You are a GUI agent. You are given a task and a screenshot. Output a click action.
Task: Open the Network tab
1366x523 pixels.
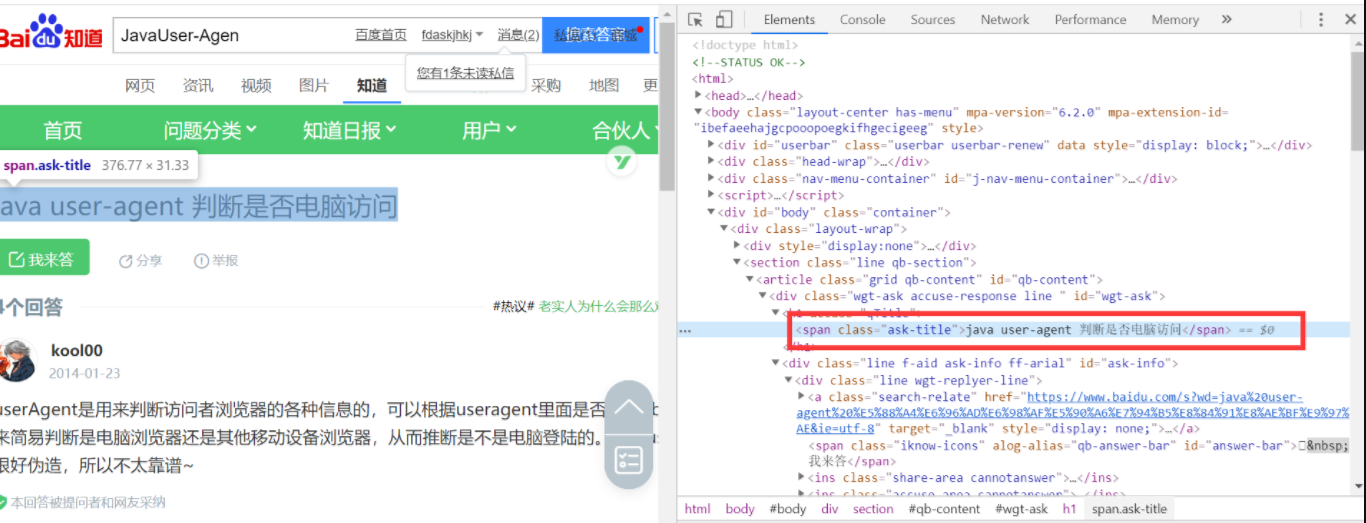1005,19
